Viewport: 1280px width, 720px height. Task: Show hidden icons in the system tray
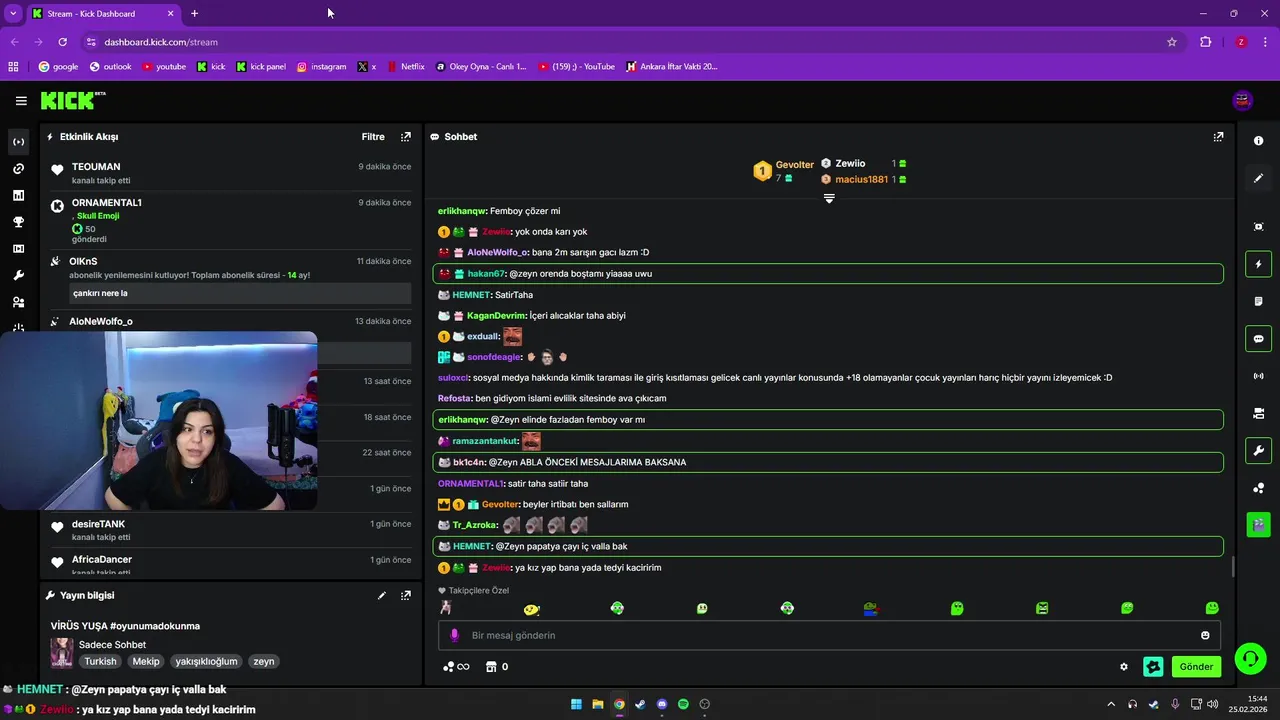click(1110, 704)
